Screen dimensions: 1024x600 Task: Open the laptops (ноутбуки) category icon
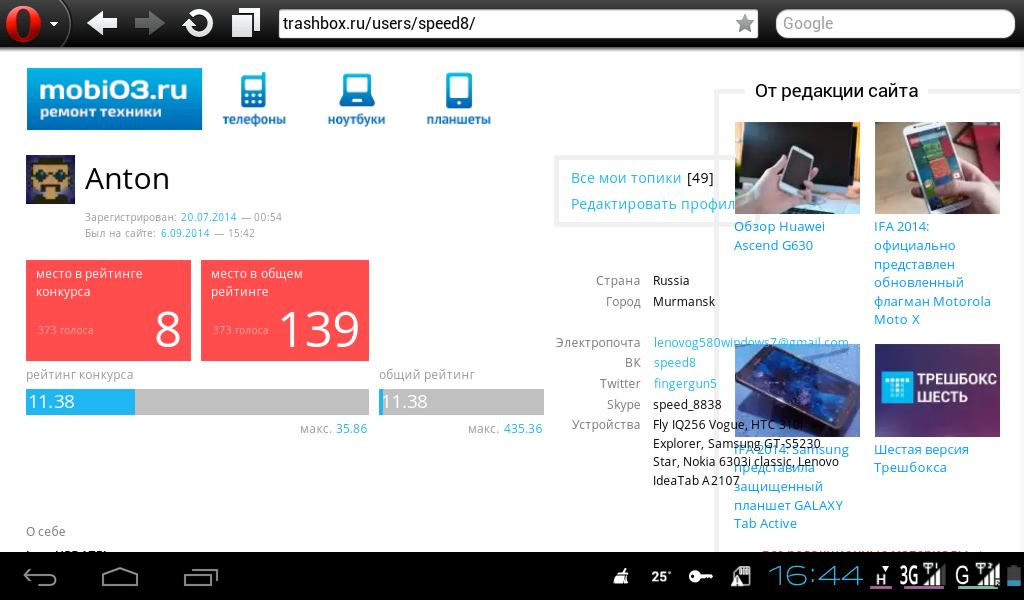click(x=356, y=99)
